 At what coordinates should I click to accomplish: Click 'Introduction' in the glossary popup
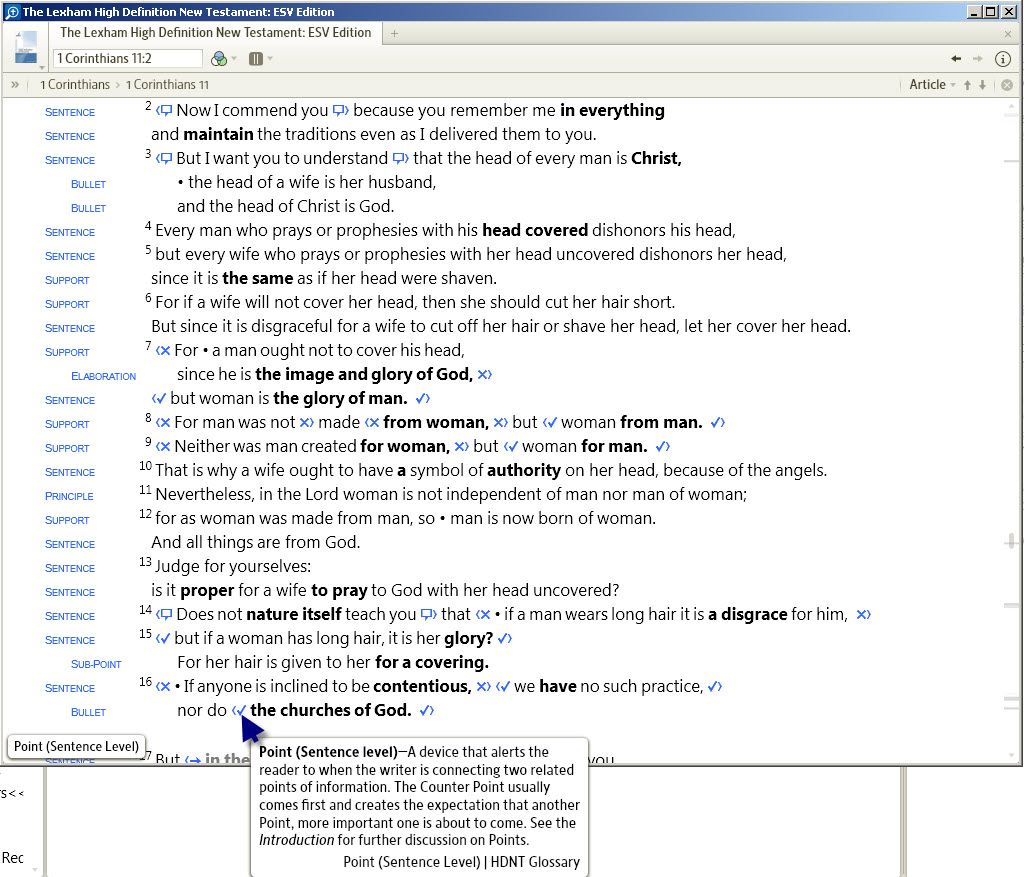click(296, 840)
